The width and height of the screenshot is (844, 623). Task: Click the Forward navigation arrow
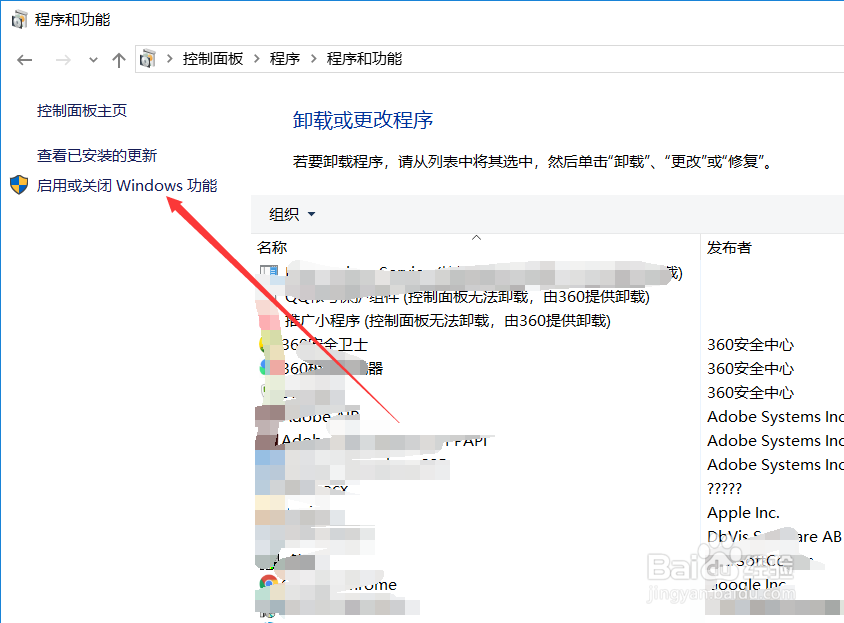pos(63,60)
